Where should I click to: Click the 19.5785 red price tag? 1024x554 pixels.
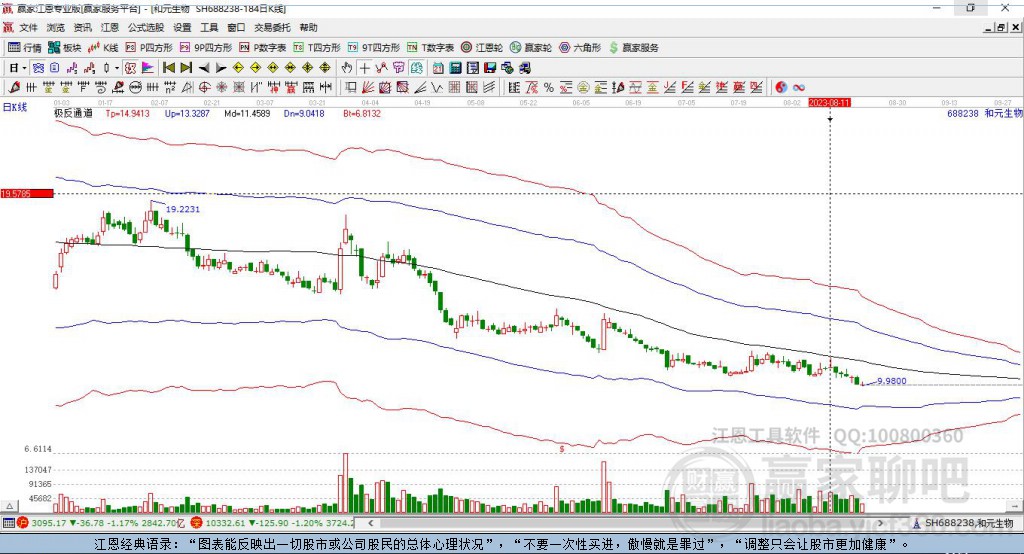point(27,193)
